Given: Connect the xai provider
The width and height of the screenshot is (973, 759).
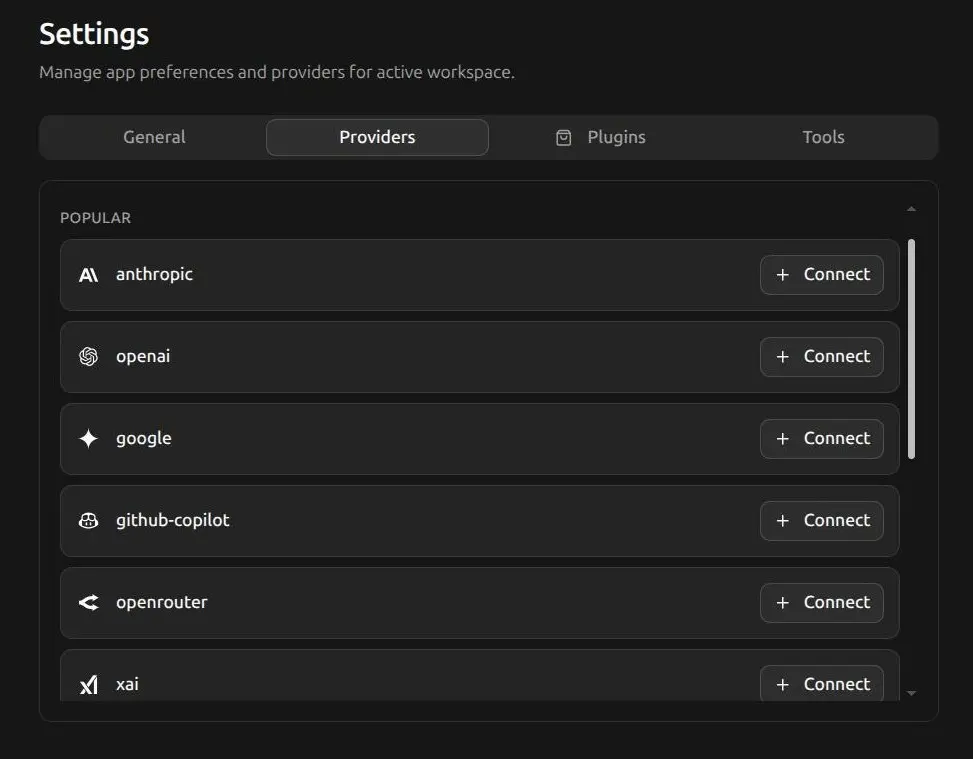Looking at the screenshot, I should pos(822,683).
